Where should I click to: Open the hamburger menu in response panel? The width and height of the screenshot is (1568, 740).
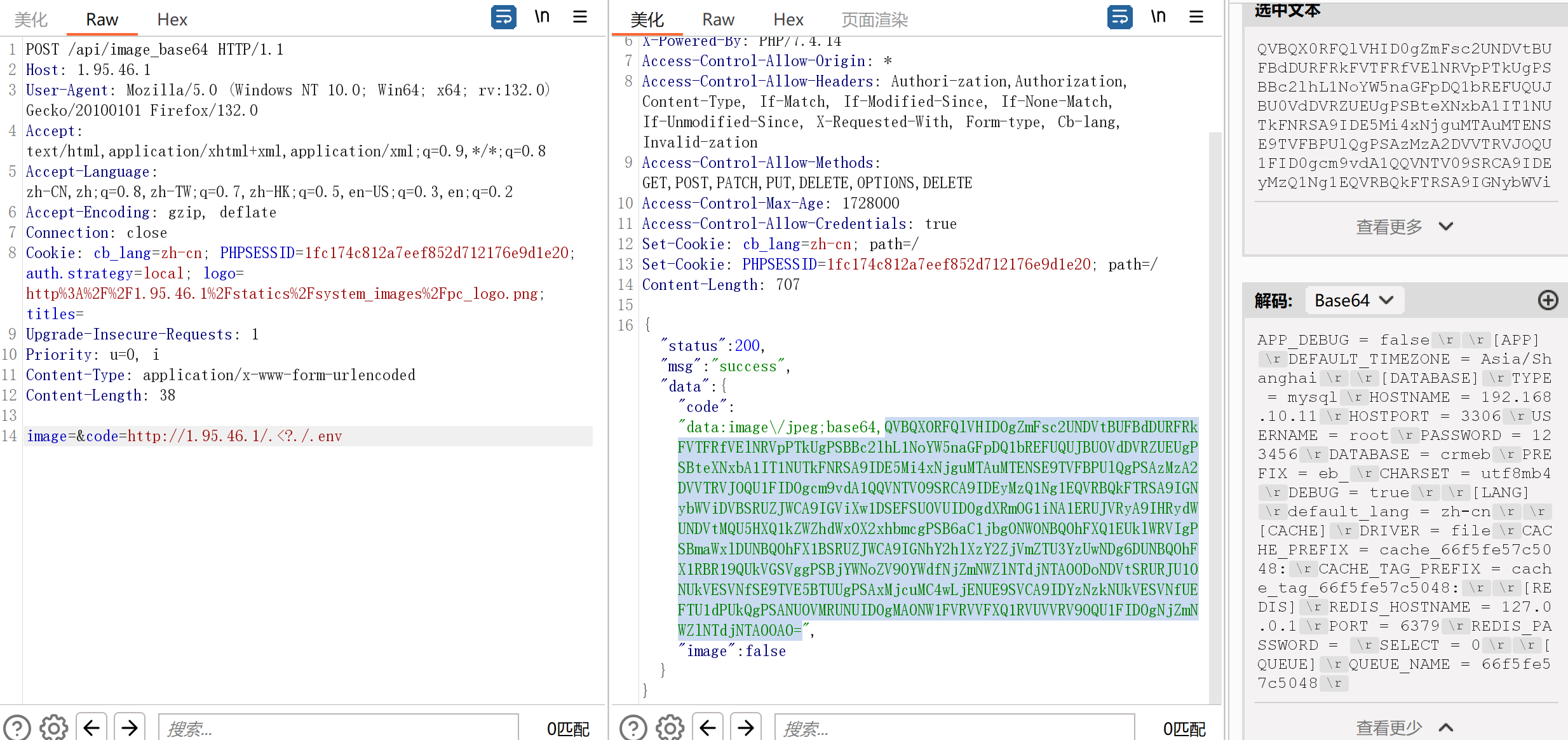(1196, 17)
